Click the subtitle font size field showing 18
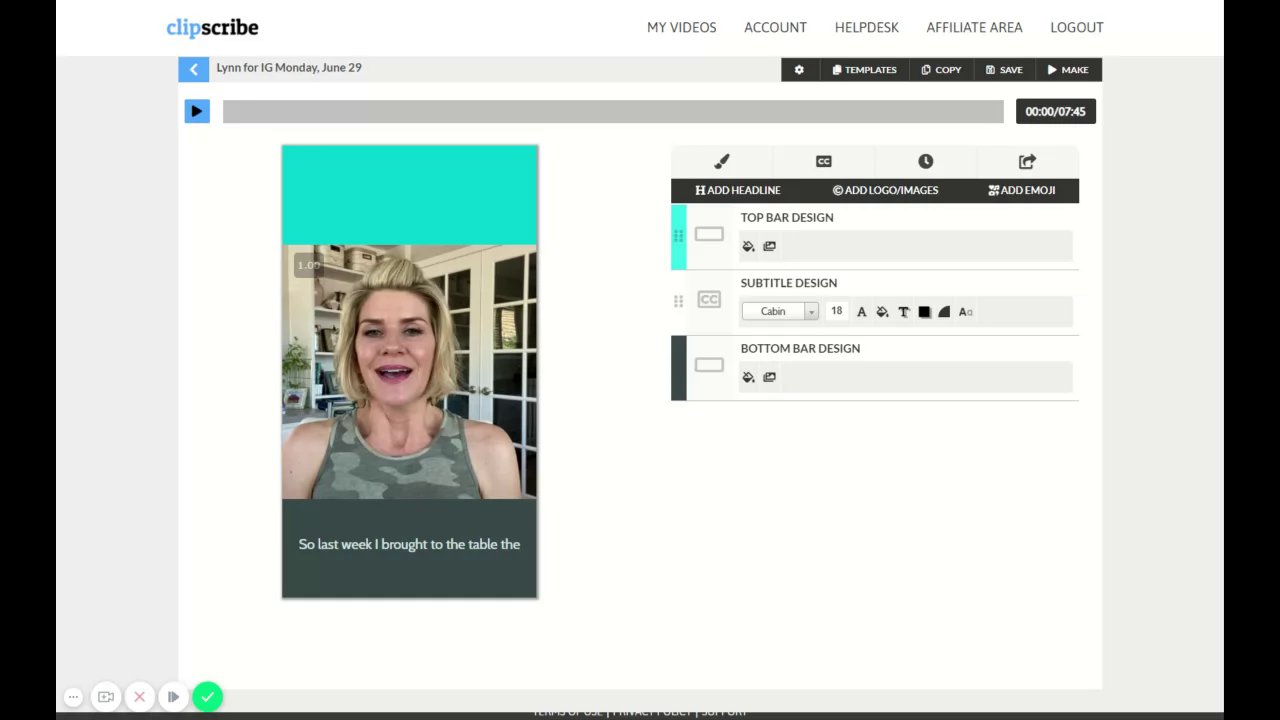Viewport: 1280px width, 720px height. point(837,311)
